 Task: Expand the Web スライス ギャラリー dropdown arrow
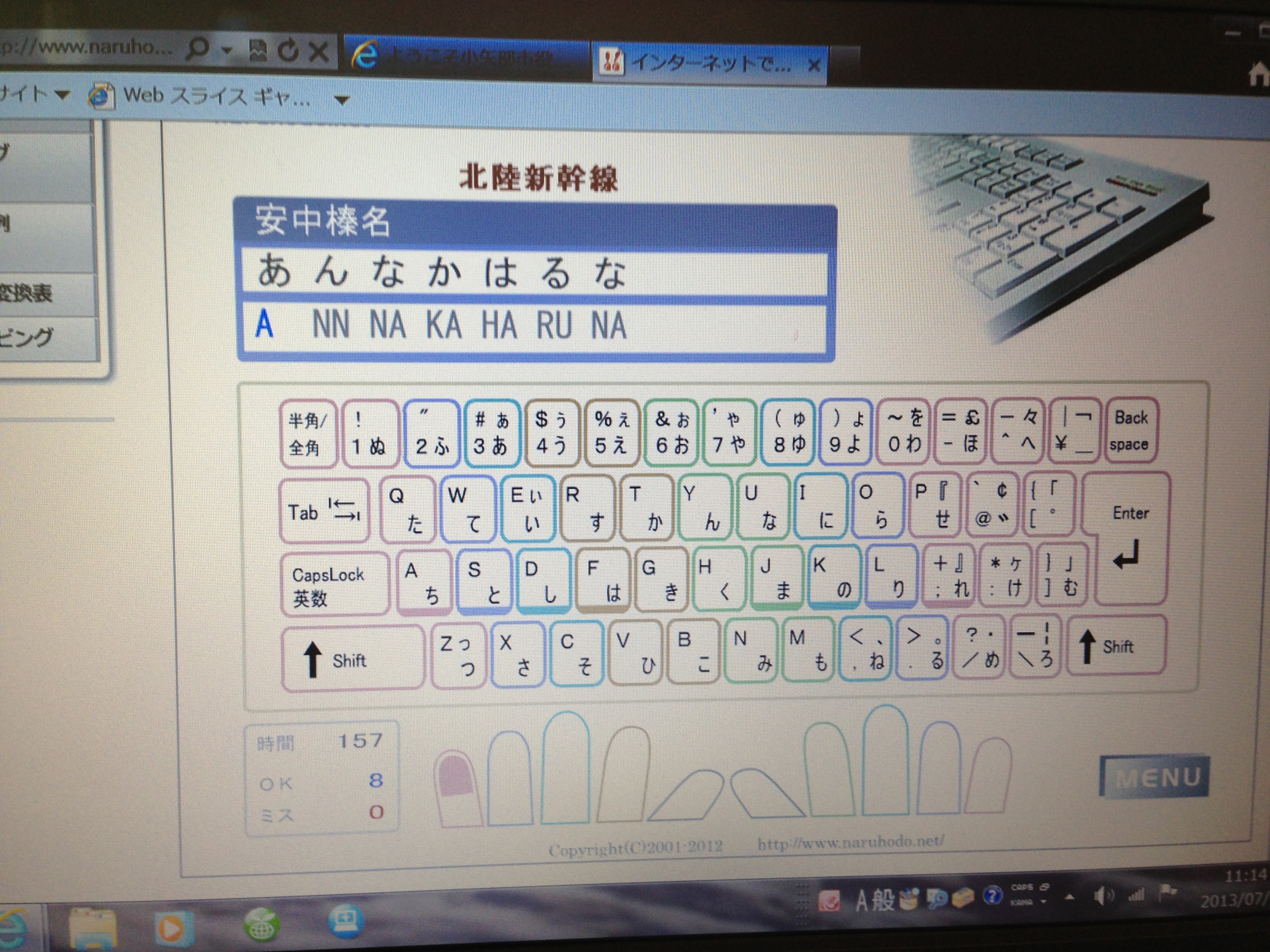coord(342,100)
